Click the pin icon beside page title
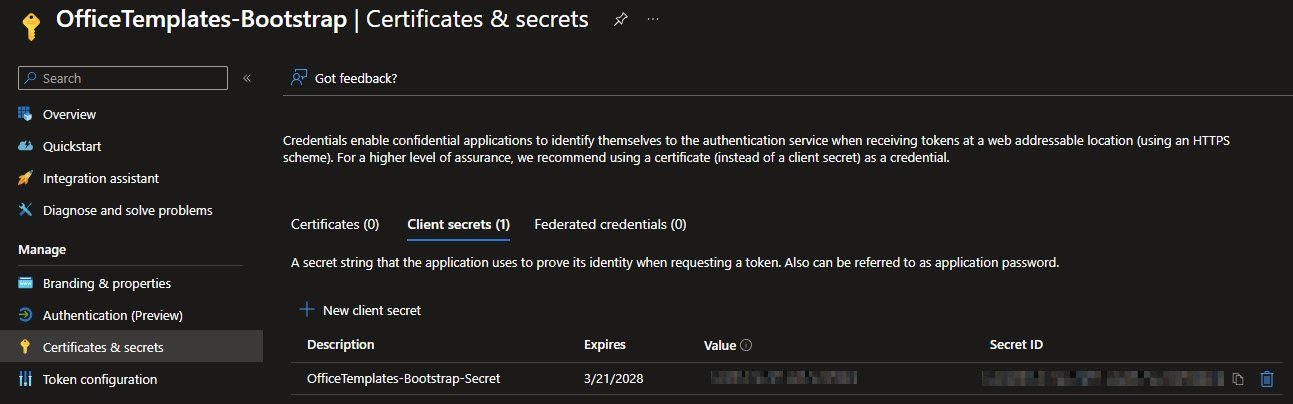 (621, 20)
